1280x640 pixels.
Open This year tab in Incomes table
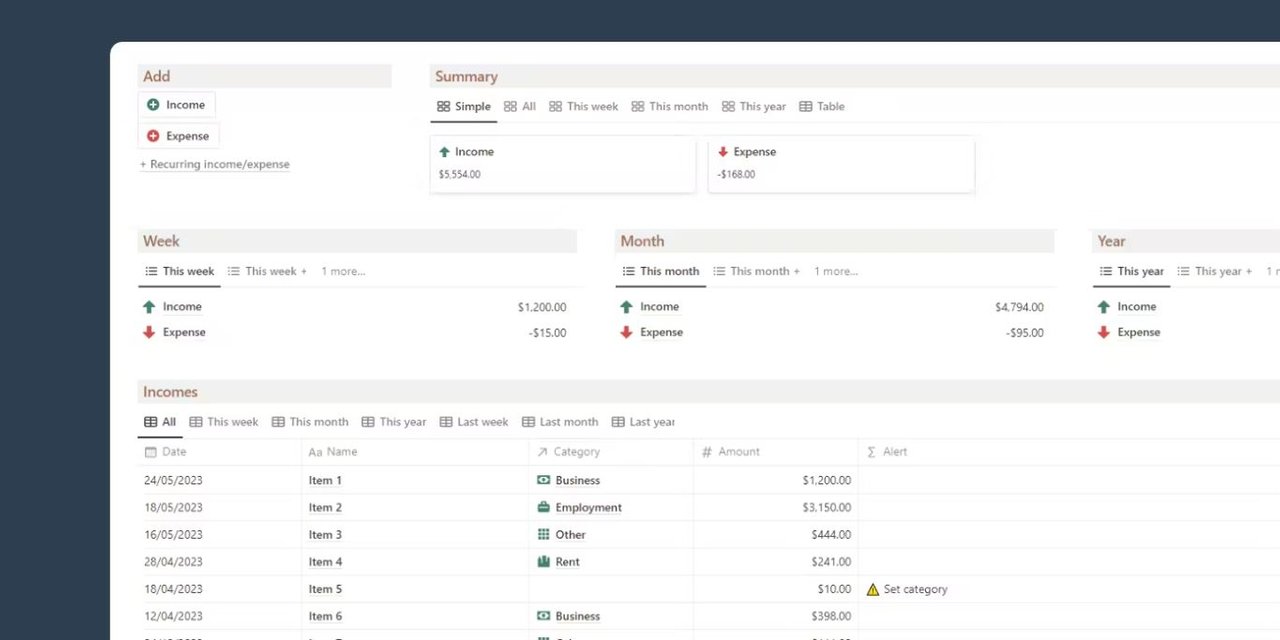click(x=394, y=422)
